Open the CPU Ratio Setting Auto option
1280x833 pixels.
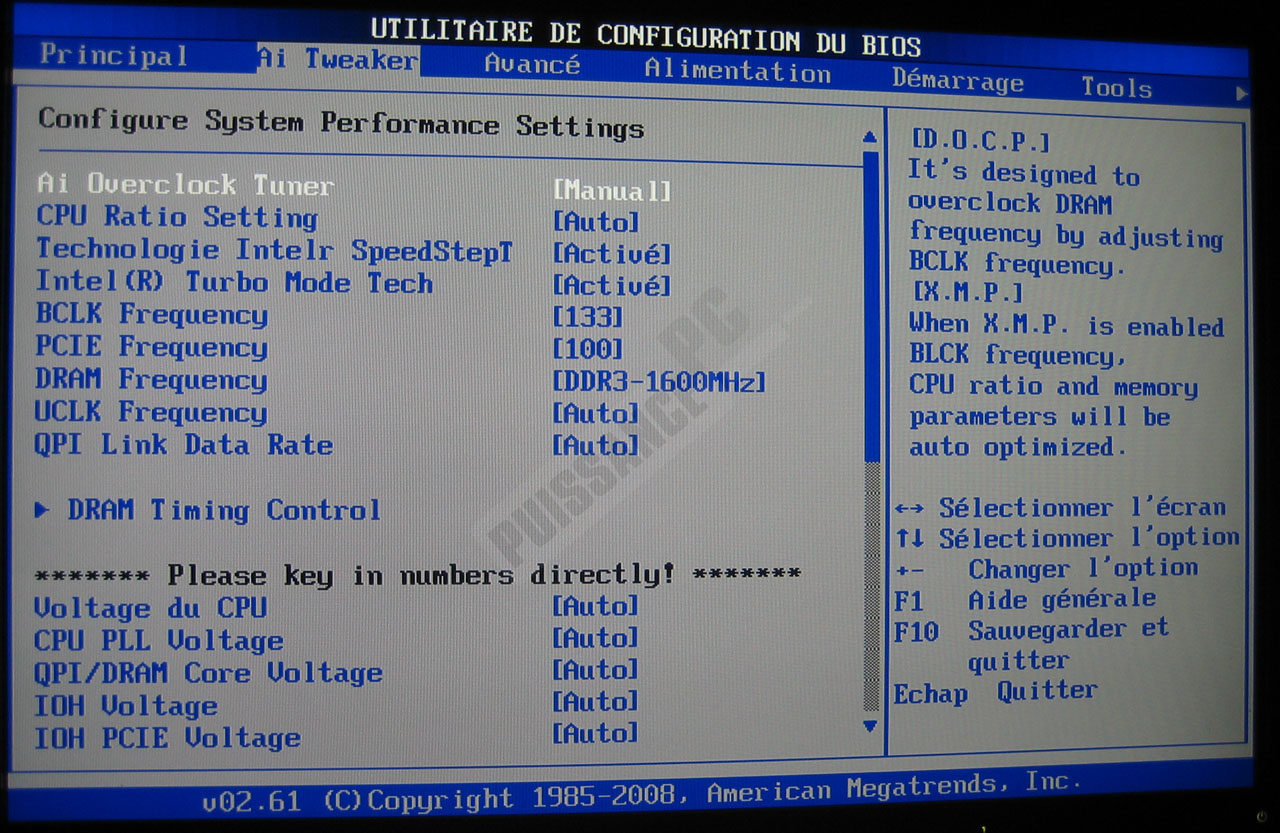click(x=595, y=222)
